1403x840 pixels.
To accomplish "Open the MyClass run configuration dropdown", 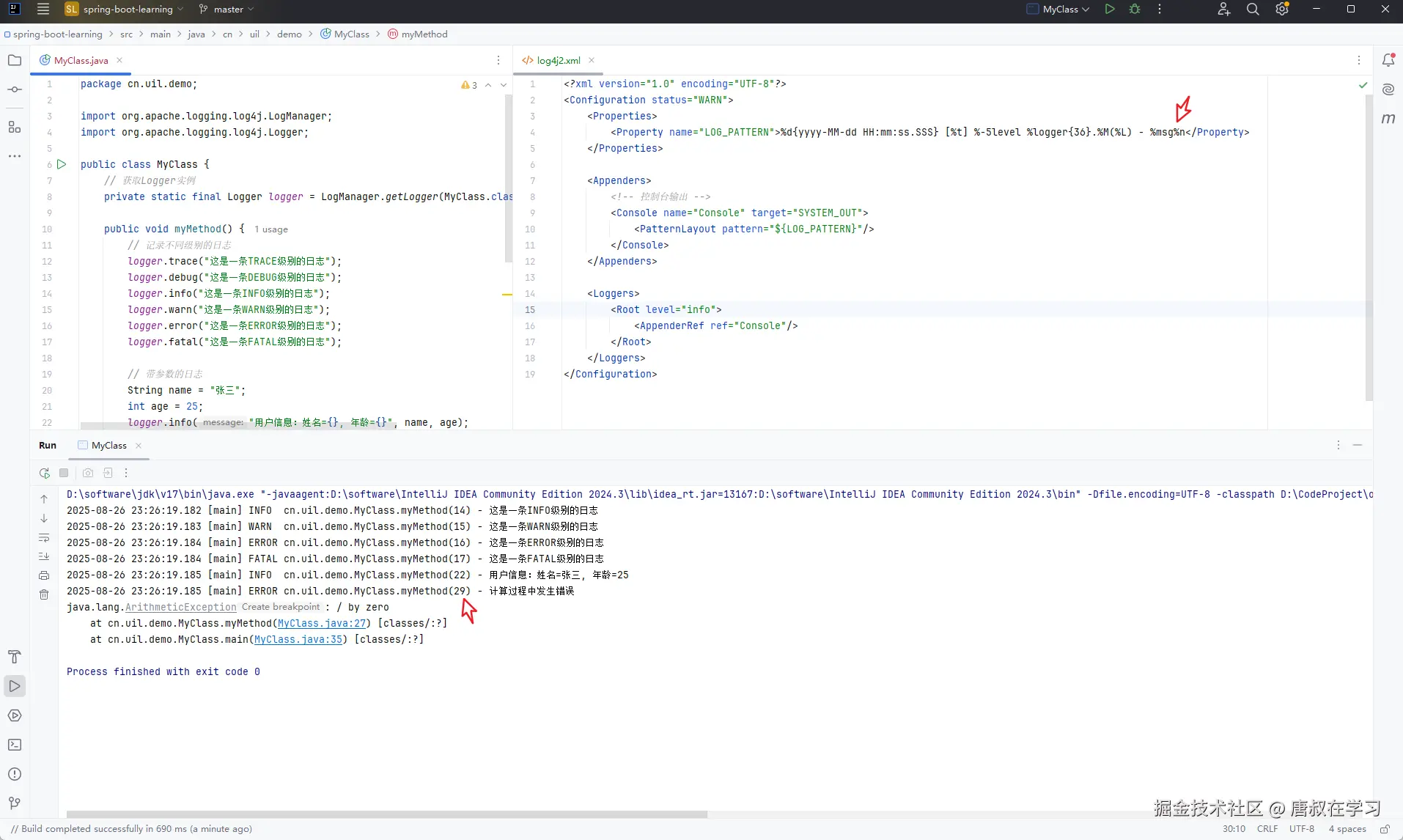I will click(1058, 10).
